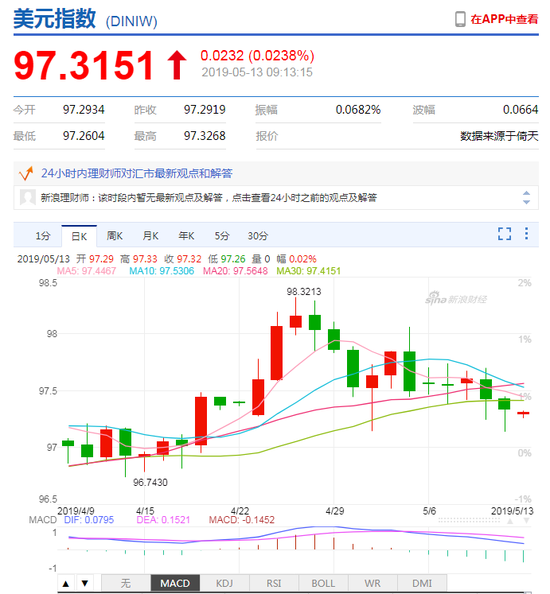This screenshot has width=550, height=594.
Task: Click the 振幅 value 0.0682%
Action: pyautogui.click(x=358, y=110)
